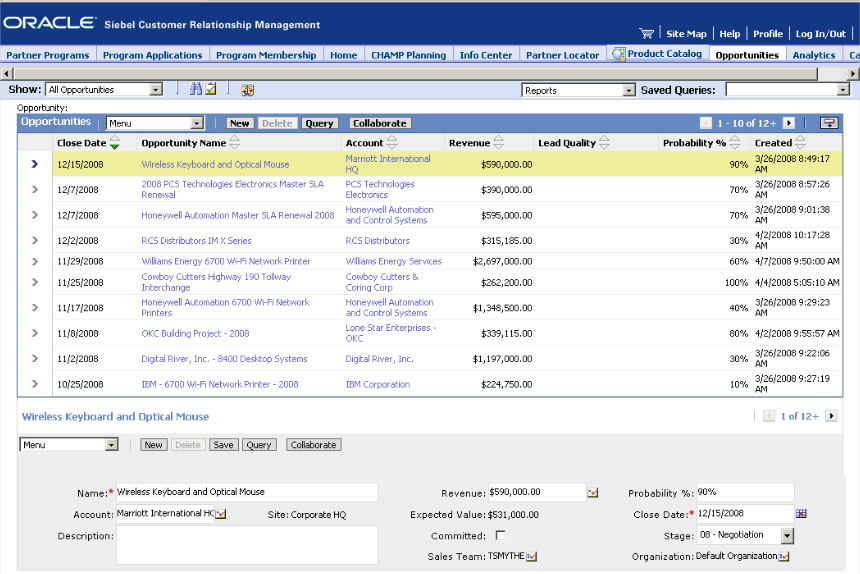Open the Account pick-list icon
The image size is (860, 574).
click(221, 514)
